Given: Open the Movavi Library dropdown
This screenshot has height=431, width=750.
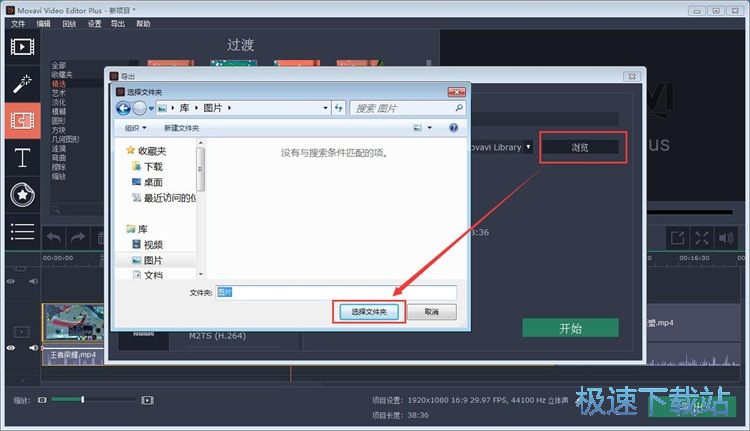Looking at the screenshot, I should click(x=528, y=147).
